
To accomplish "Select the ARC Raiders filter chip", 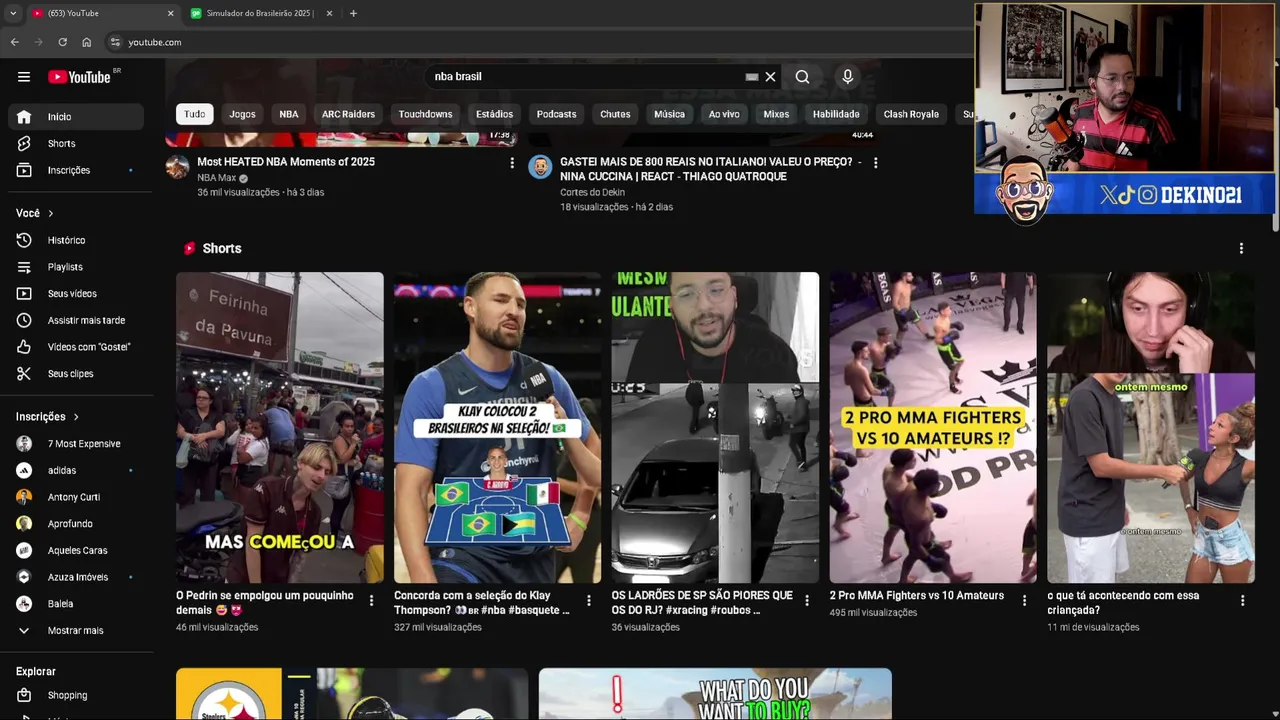I will [x=348, y=114].
